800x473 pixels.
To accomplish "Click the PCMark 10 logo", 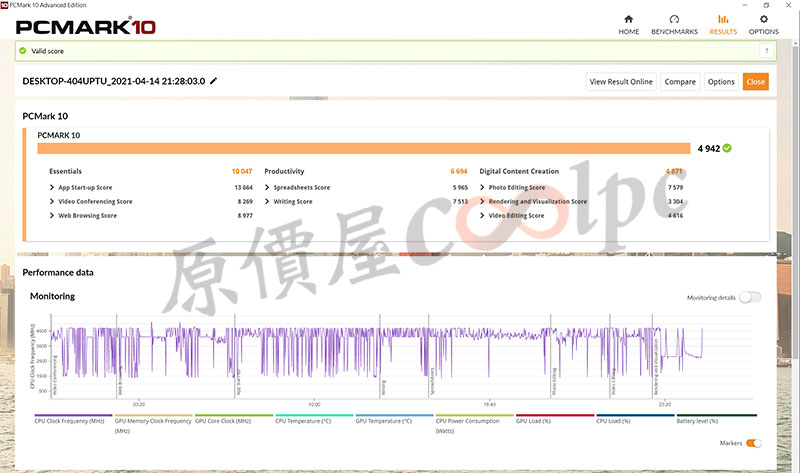I will pyautogui.click(x=85, y=27).
